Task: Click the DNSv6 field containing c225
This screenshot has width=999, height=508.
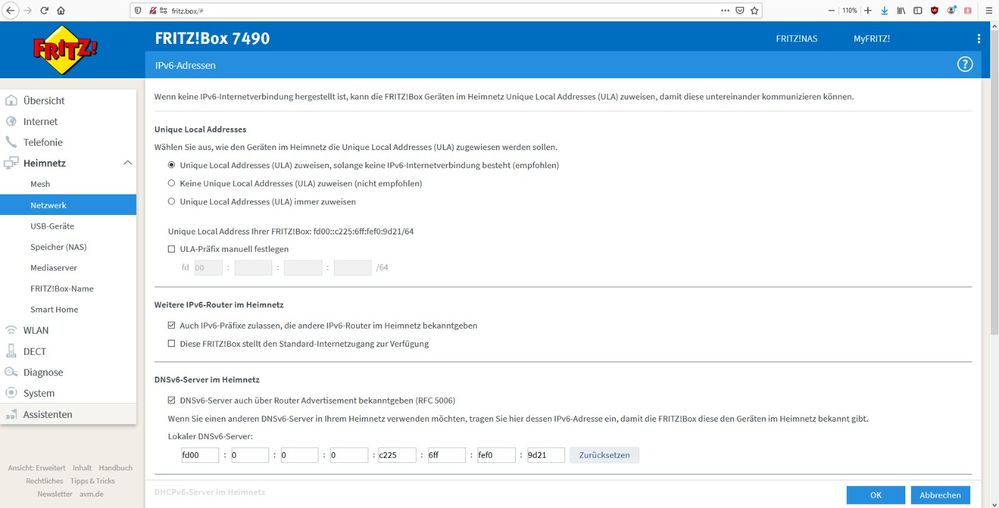Action: pos(397,455)
